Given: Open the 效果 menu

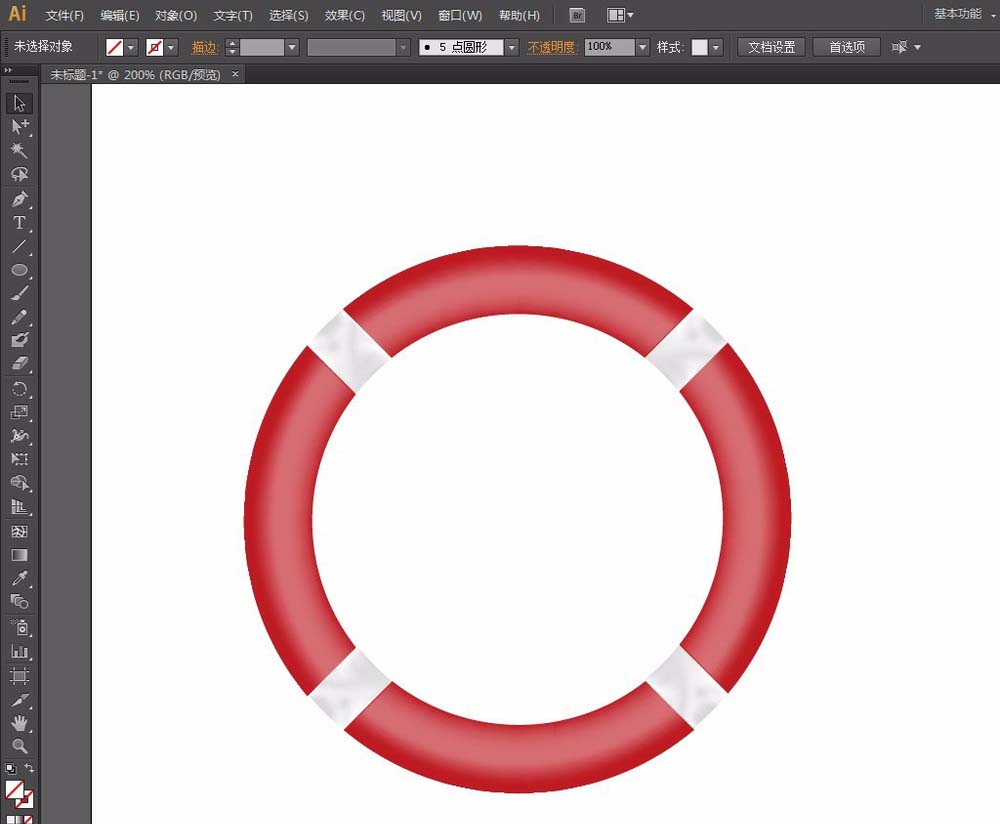Looking at the screenshot, I should click(344, 15).
